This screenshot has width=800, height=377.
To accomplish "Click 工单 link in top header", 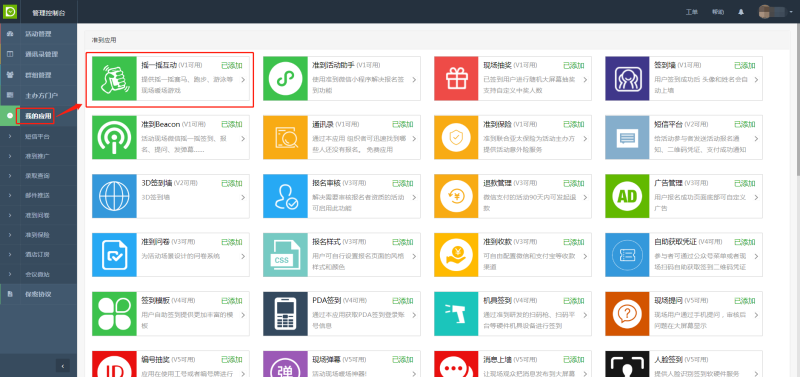I will coord(691,12).
